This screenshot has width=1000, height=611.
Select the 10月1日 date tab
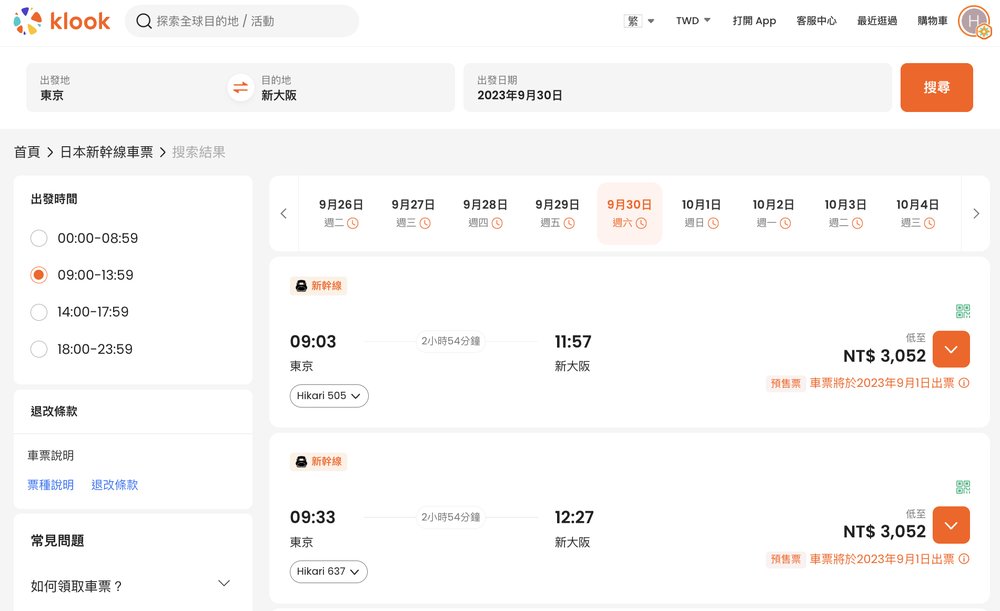(x=701, y=213)
